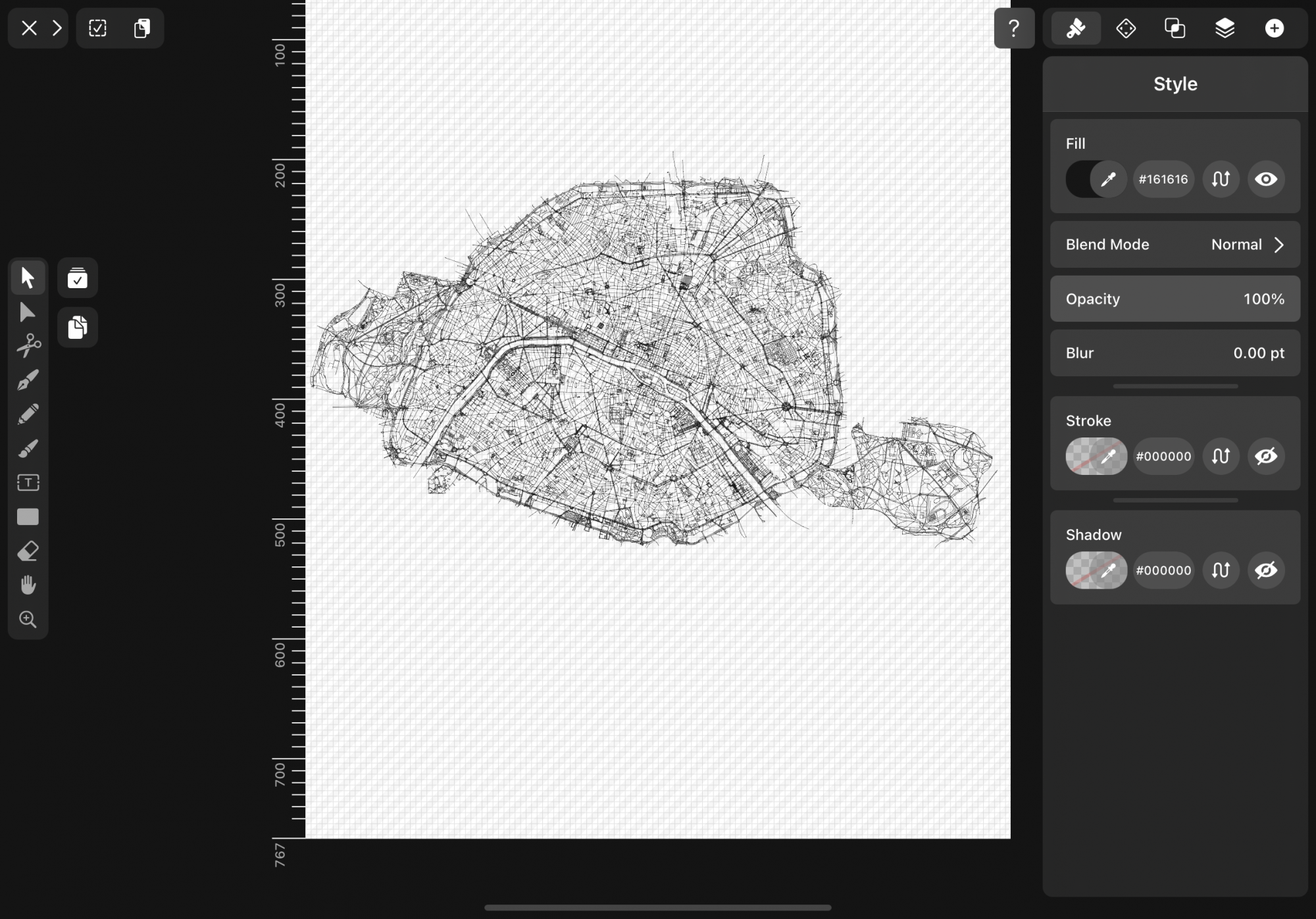Select the Eraser tool
This screenshot has height=919, width=1316.
click(28, 551)
